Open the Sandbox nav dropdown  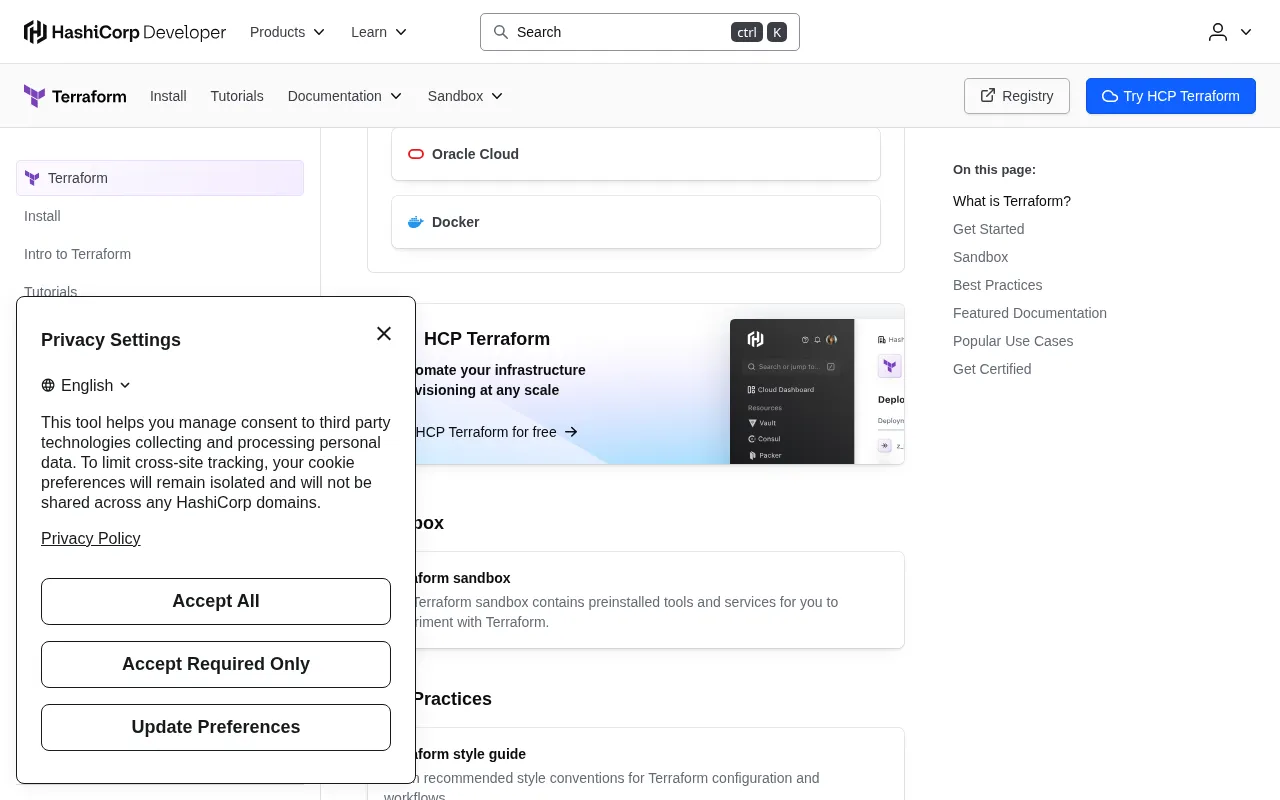pyautogui.click(x=466, y=96)
